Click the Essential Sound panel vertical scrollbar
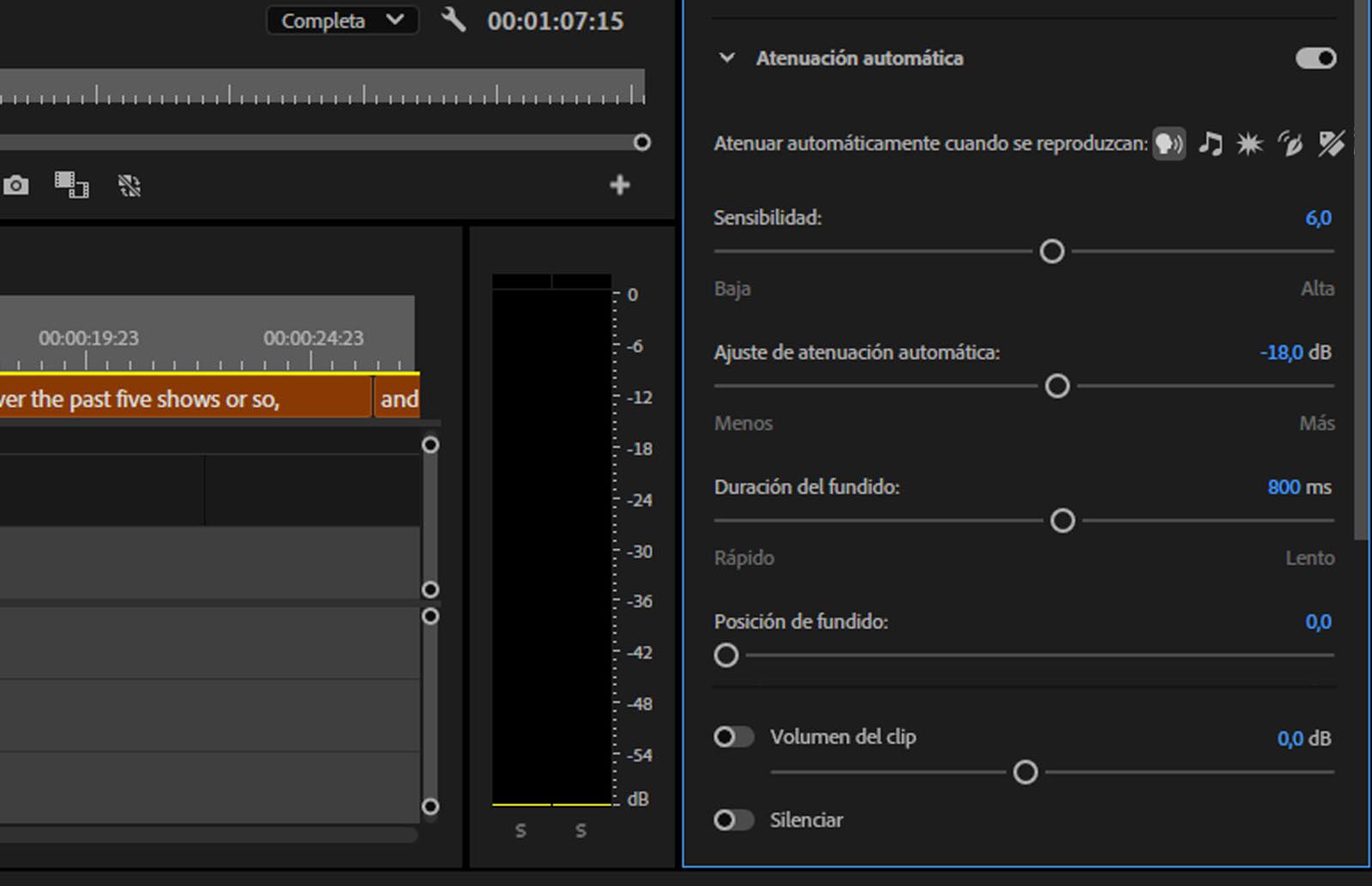1372x886 pixels. [x=1361, y=270]
